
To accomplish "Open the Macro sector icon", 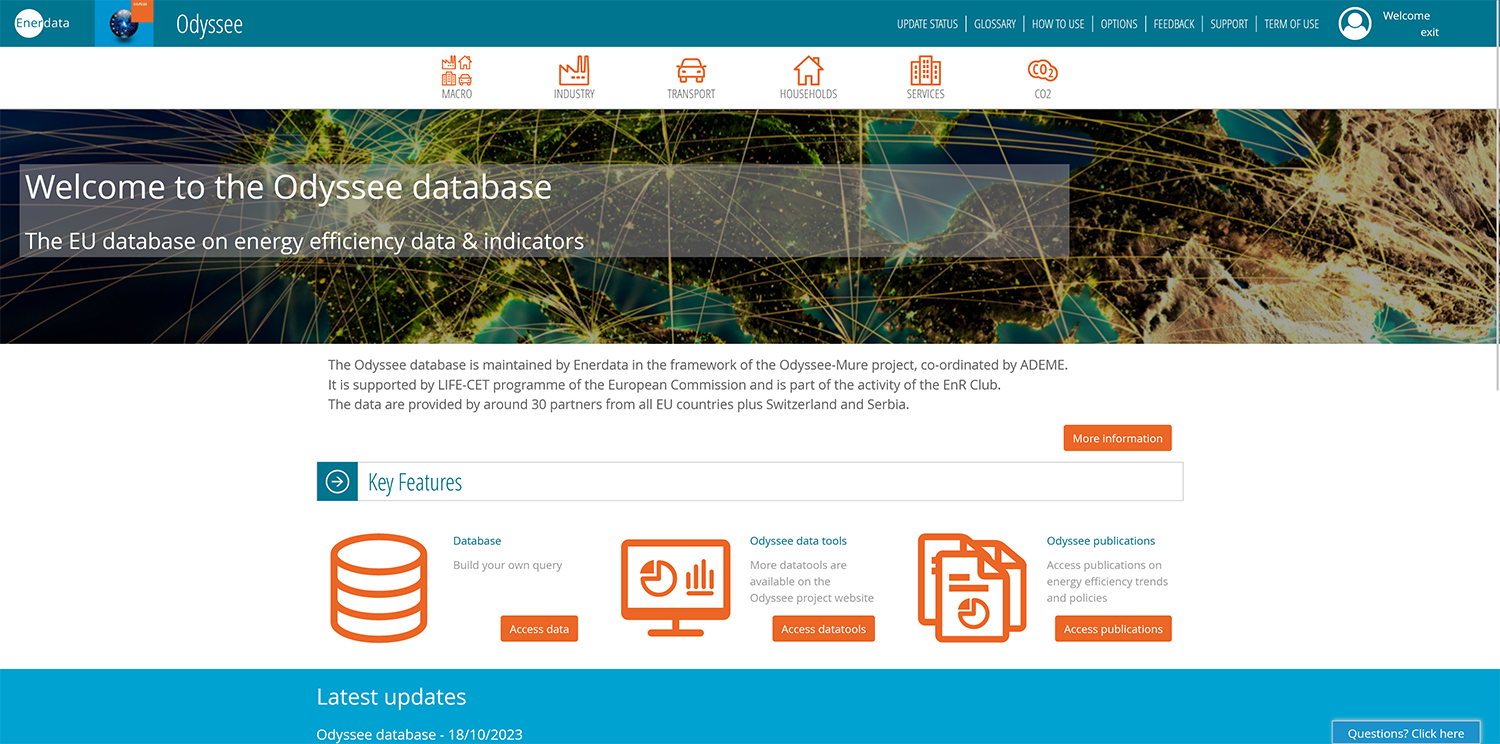I will coord(456,72).
